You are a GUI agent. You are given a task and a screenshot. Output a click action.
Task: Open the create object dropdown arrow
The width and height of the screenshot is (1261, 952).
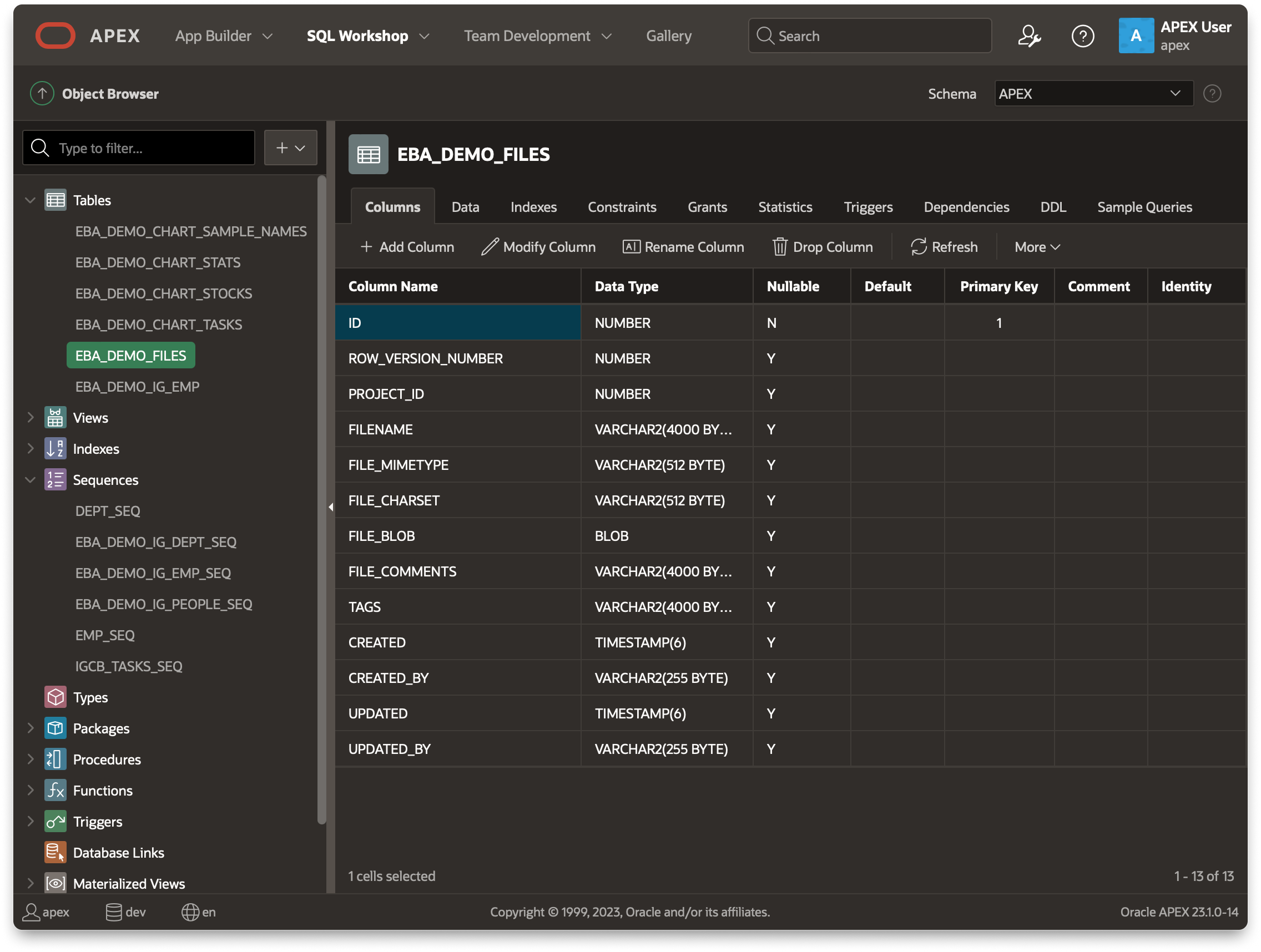click(x=300, y=148)
